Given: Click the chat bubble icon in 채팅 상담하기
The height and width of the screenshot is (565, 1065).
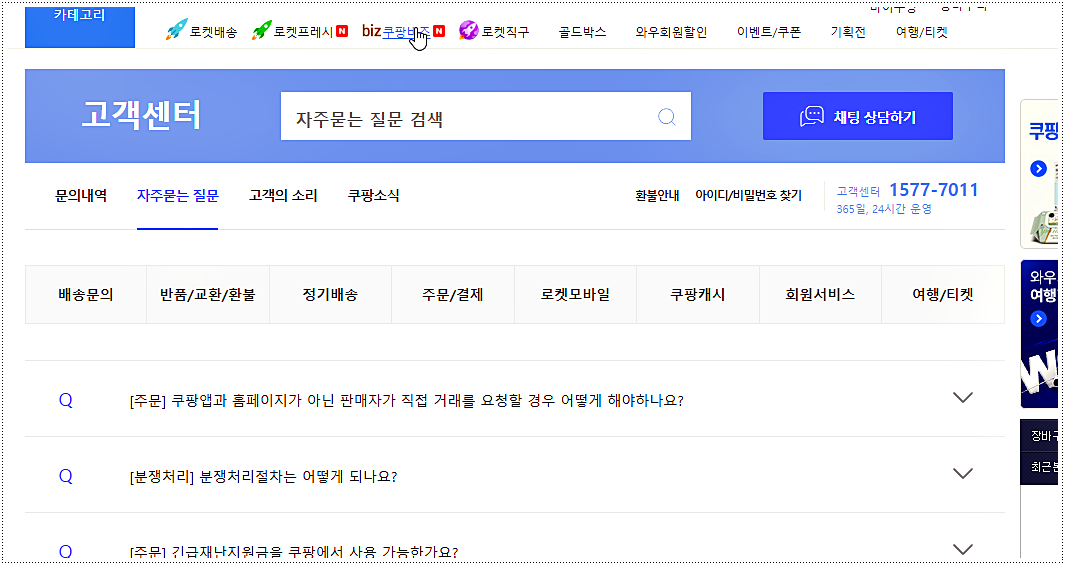Looking at the screenshot, I should click(812, 117).
